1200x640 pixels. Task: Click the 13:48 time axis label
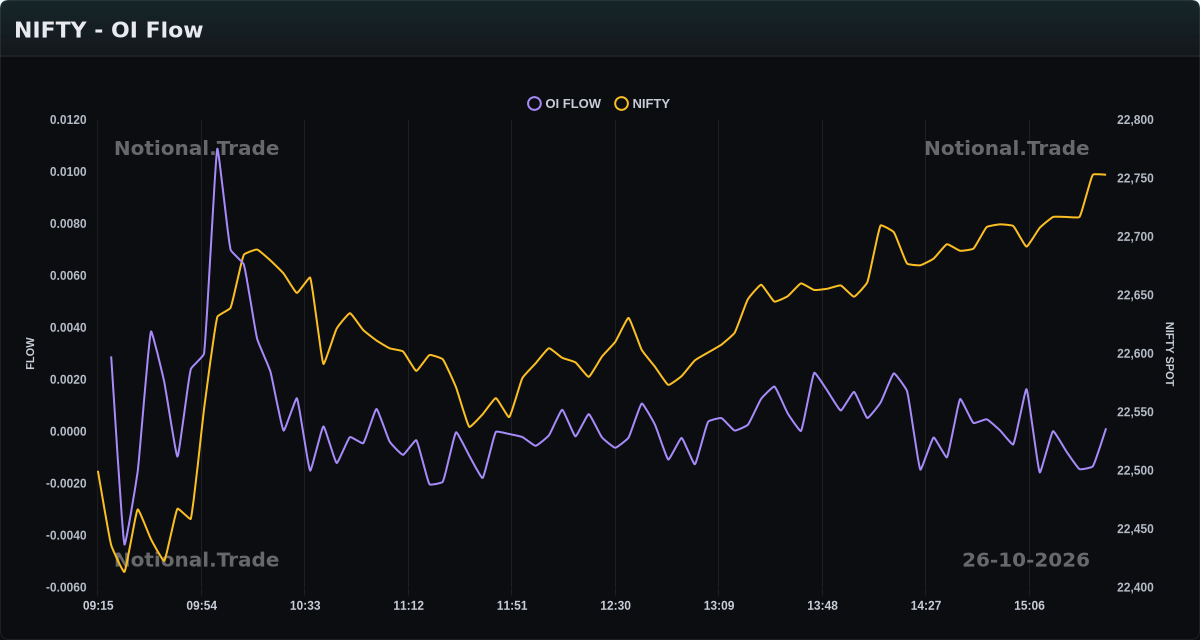822,606
